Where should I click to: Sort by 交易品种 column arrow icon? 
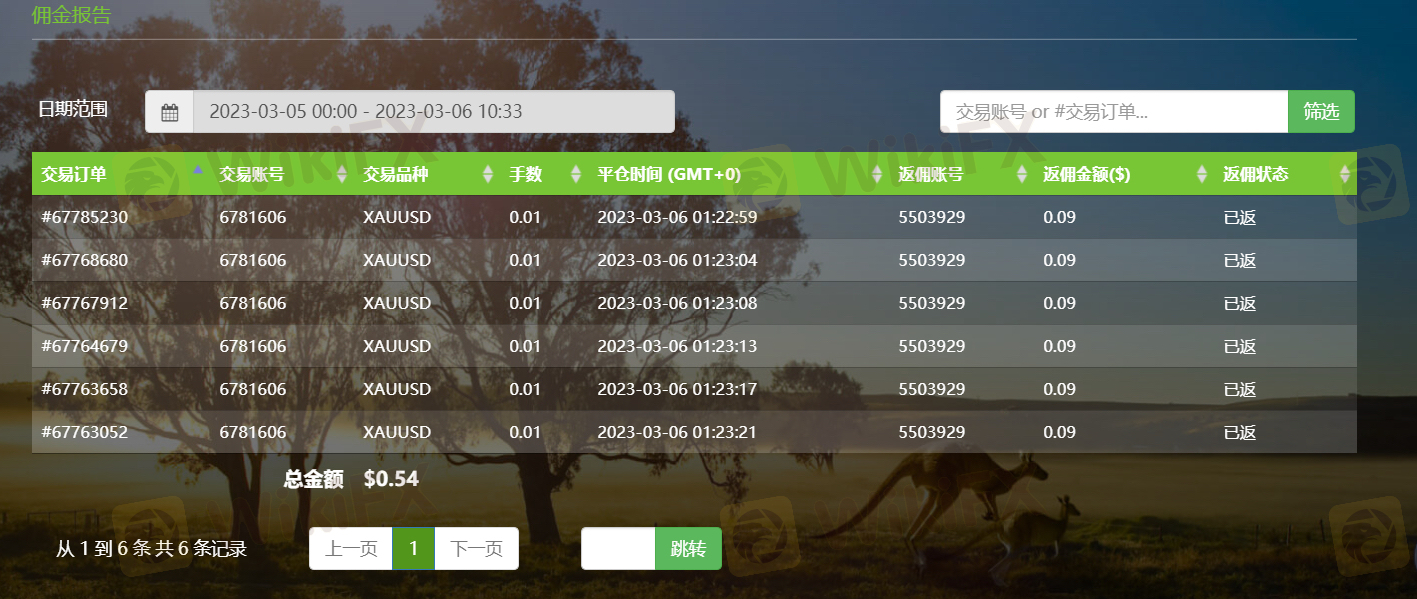tap(488, 174)
